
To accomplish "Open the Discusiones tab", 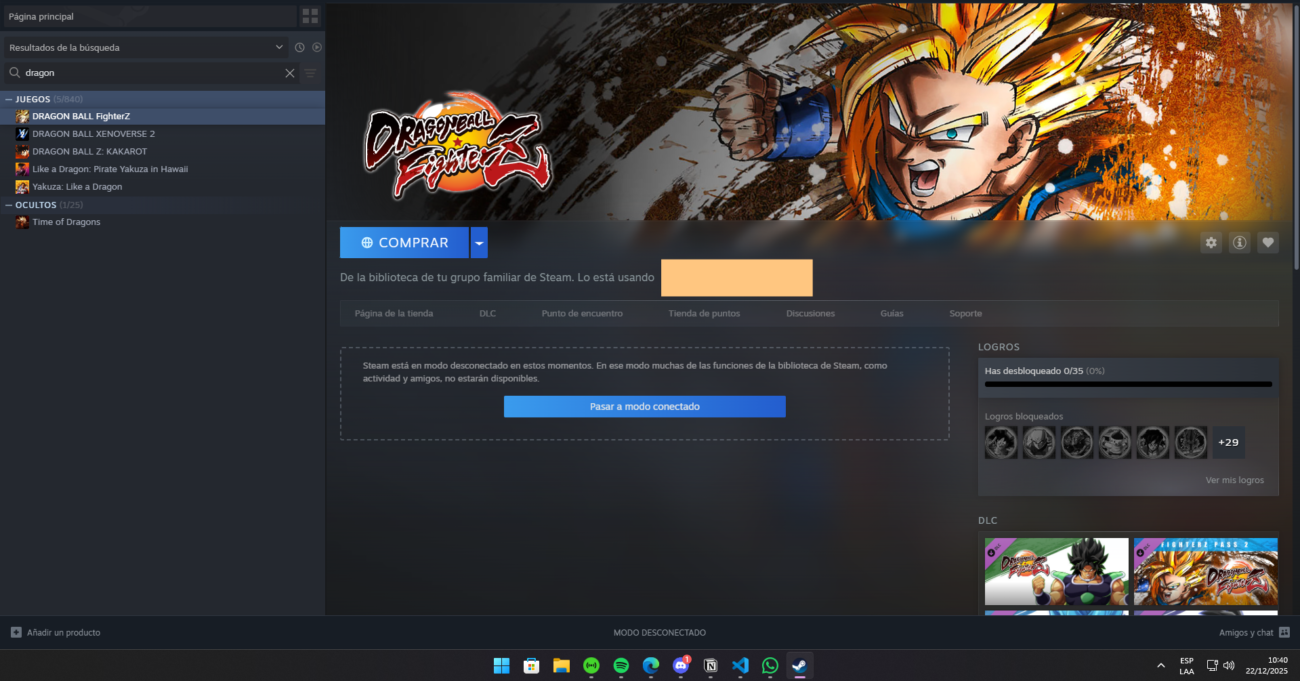I will [810, 313].
